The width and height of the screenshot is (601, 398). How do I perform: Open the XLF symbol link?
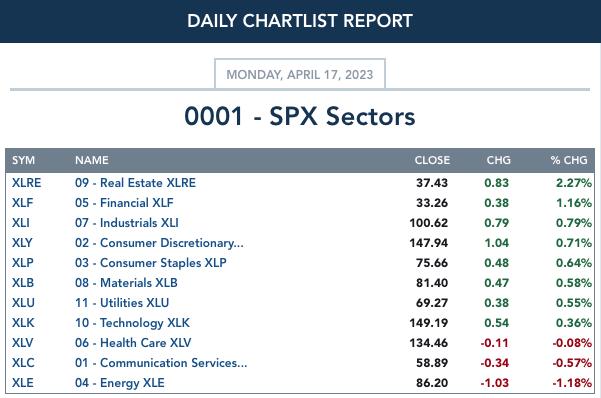23,203
